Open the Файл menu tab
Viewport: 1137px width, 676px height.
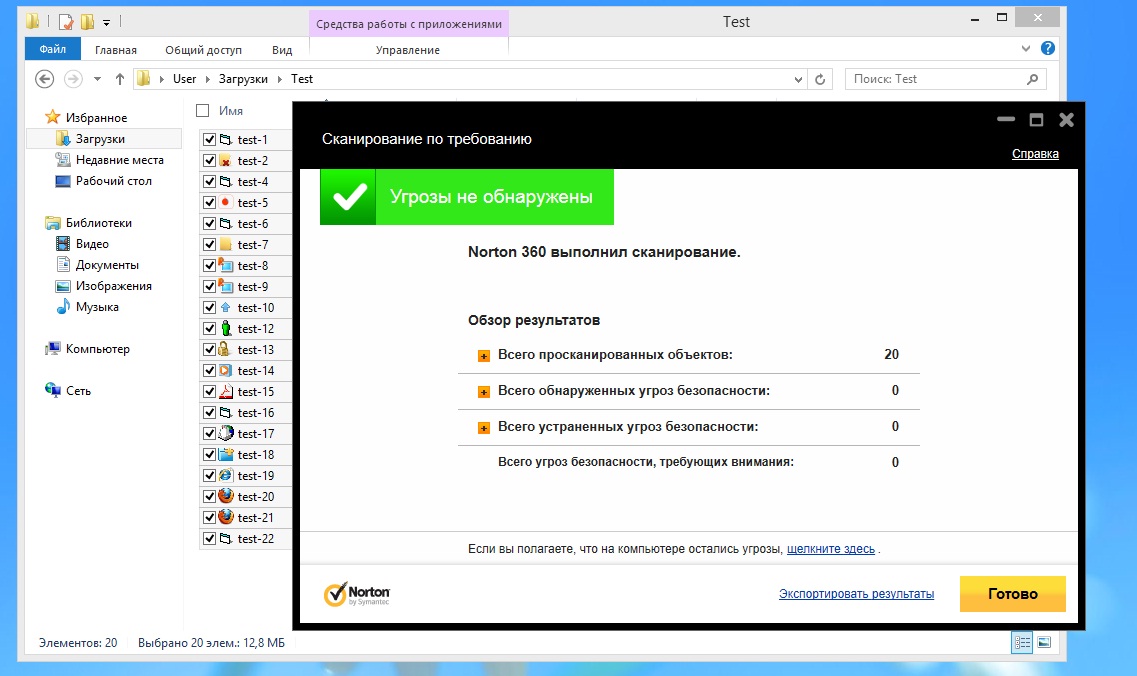coord(53,49)
